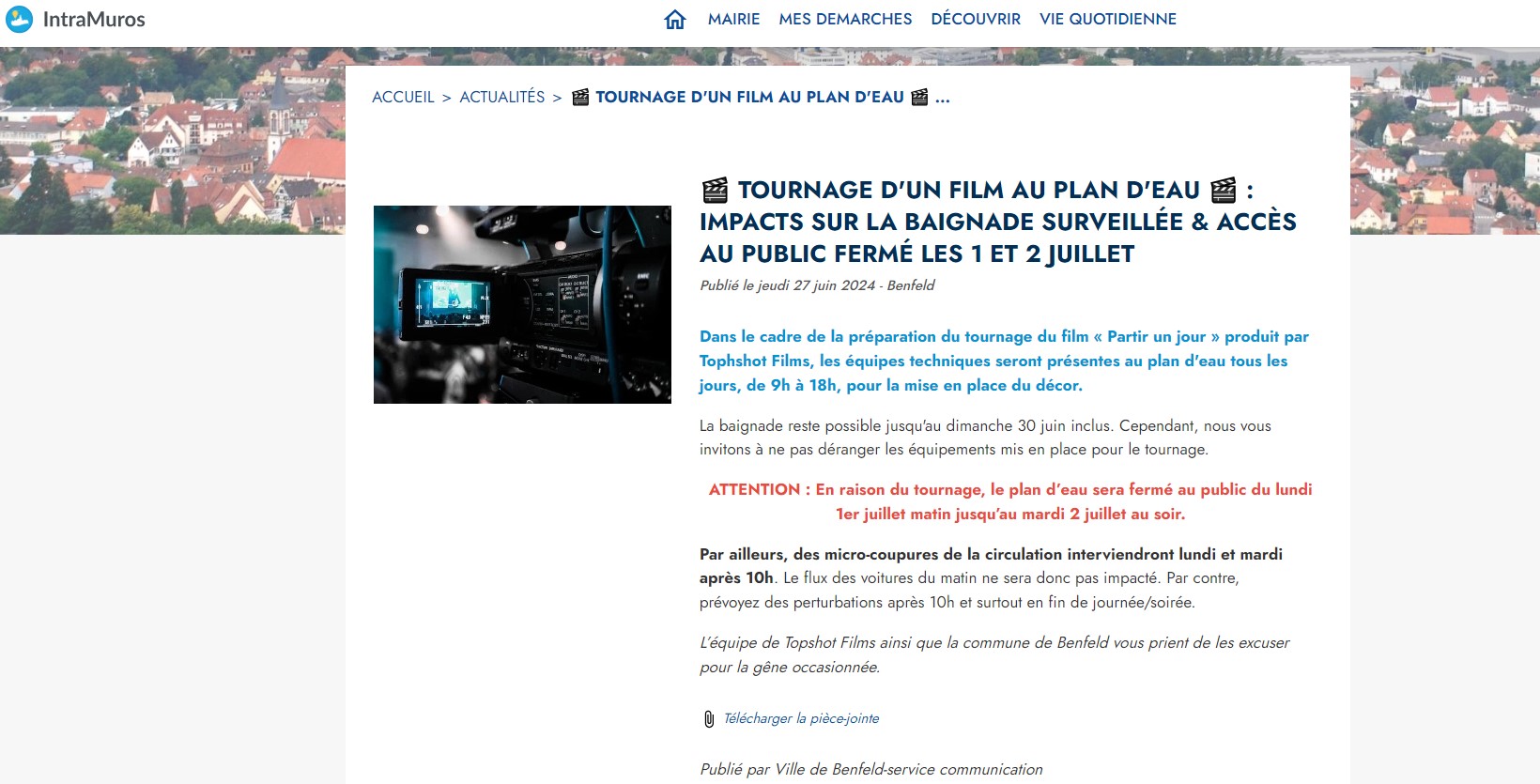Go back to ACTUALITÉS via breadcrumb

pos(501,98)
